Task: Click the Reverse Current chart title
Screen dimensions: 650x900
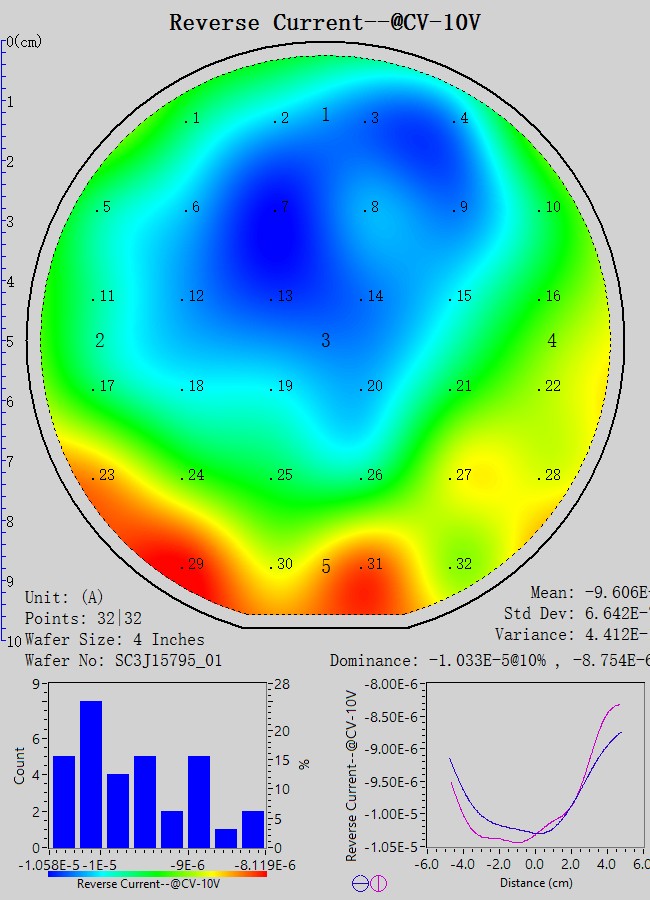Action: 324,22
